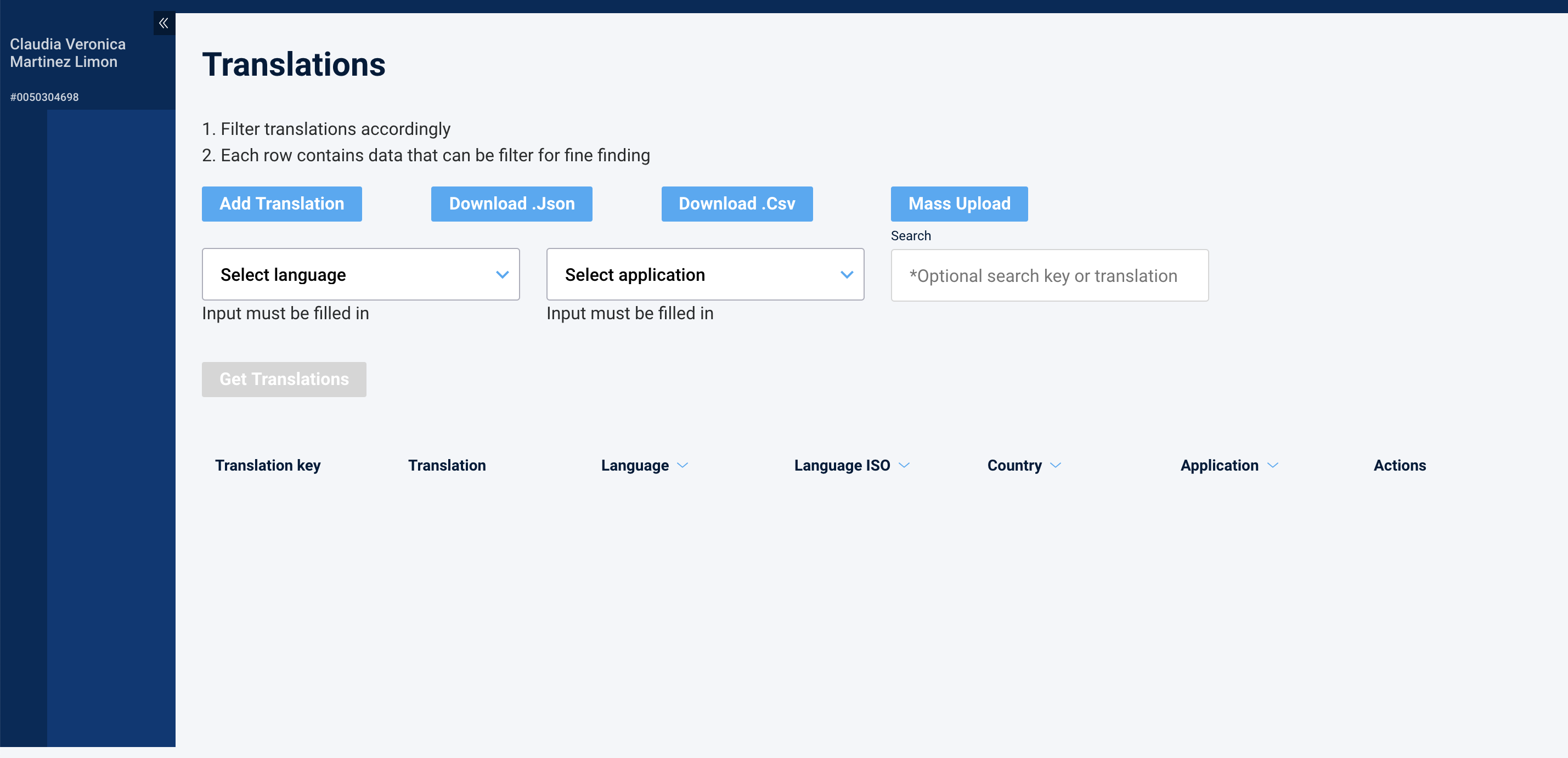Click the Language ISO column filter chevron
This screenshot has height=758, width=1568.
[x=904, y=465]
